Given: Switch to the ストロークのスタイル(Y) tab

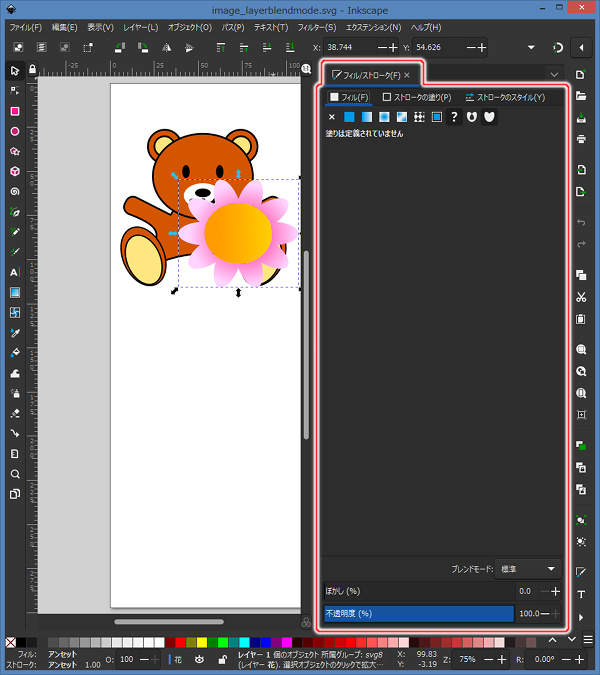Looking at the screenshot, I should click(504, 97).
